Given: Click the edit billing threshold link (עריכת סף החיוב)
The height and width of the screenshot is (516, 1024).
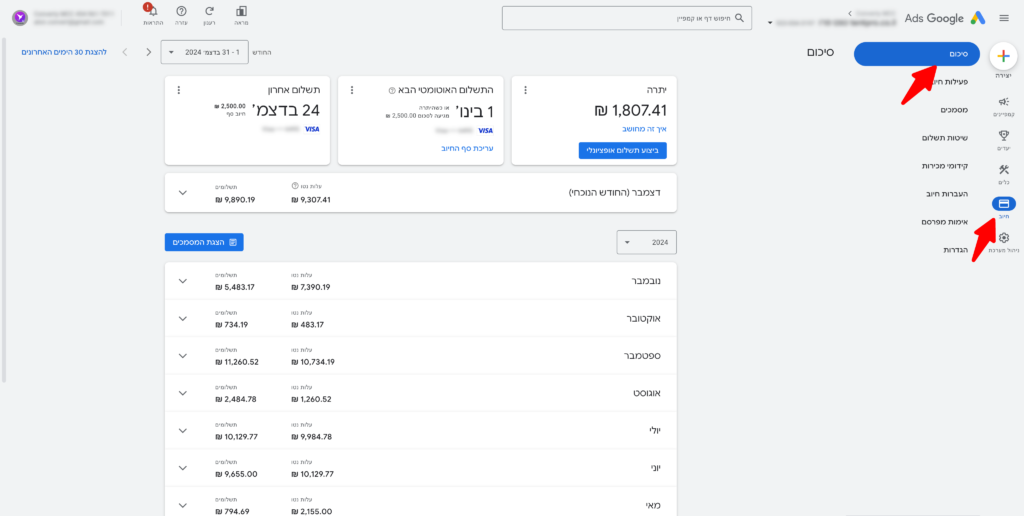Looking at the screenshot, I should pos(467,148).
